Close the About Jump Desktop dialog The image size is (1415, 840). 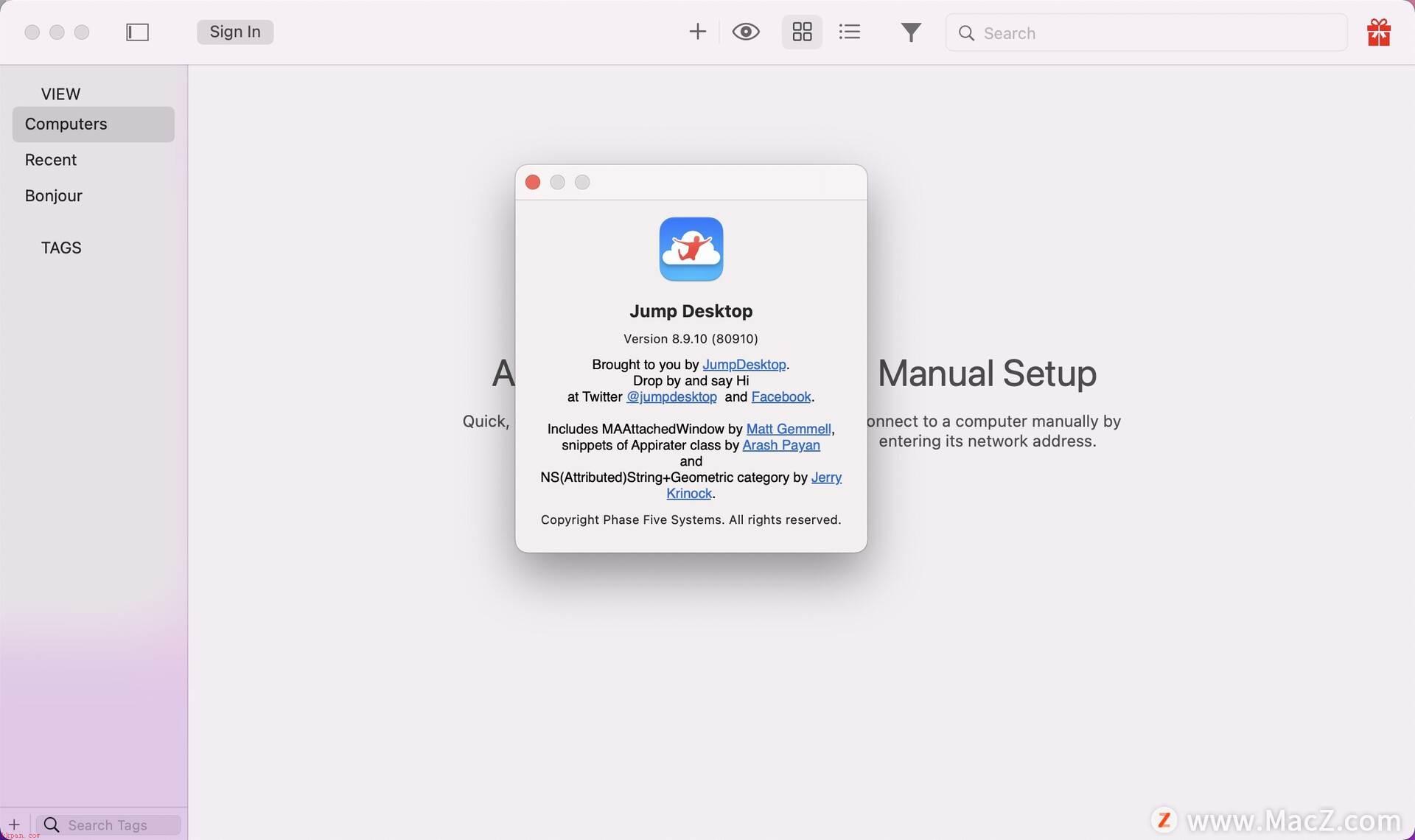pyautogui.click(x=533, y=182)
